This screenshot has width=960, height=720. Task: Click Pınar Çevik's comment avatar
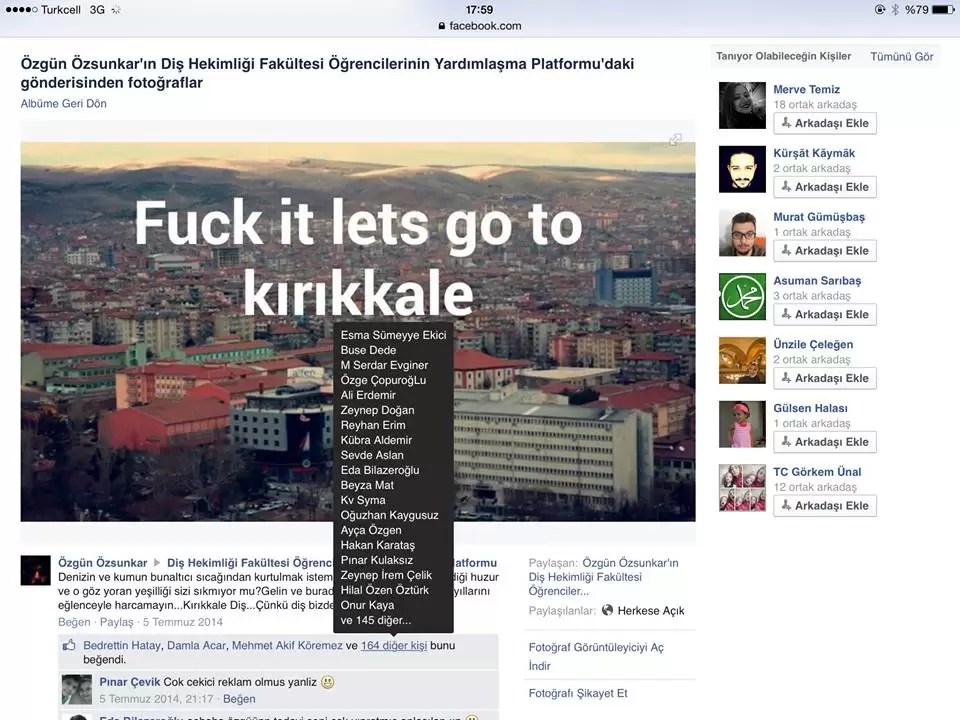point(77,689)
